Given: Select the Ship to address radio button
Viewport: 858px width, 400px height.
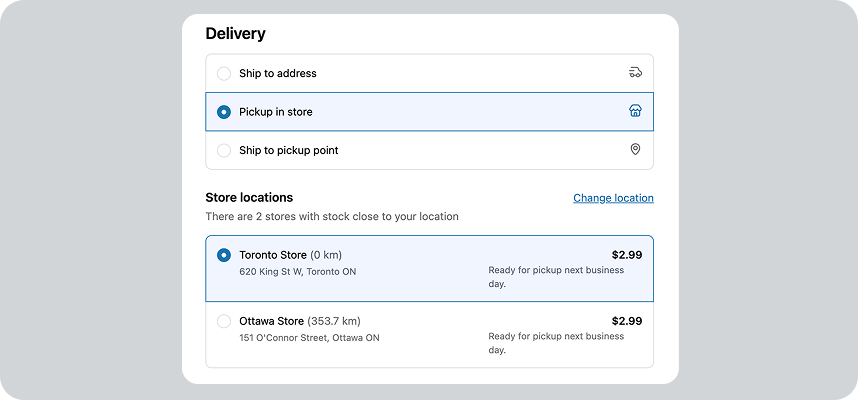Looking at the screenshot, I should [224, 73].
